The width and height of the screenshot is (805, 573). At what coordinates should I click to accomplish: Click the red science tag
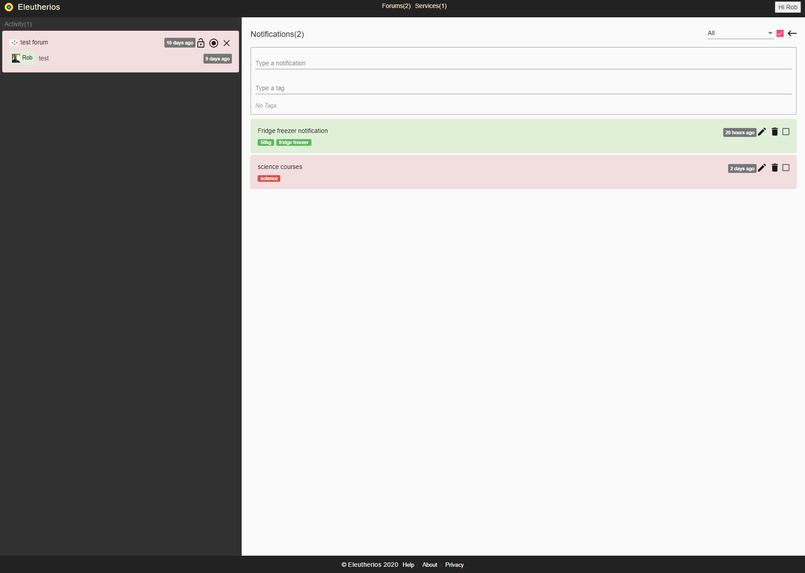269,178
